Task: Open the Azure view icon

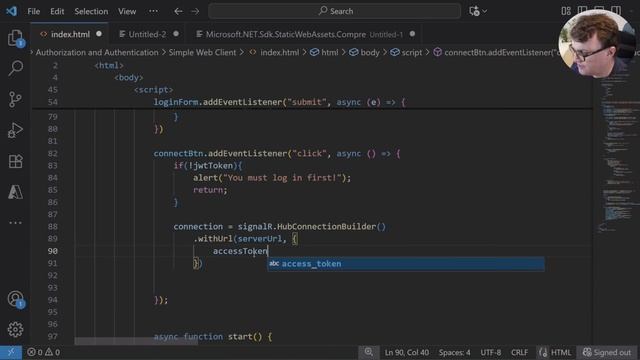Action: click(16, 192)
